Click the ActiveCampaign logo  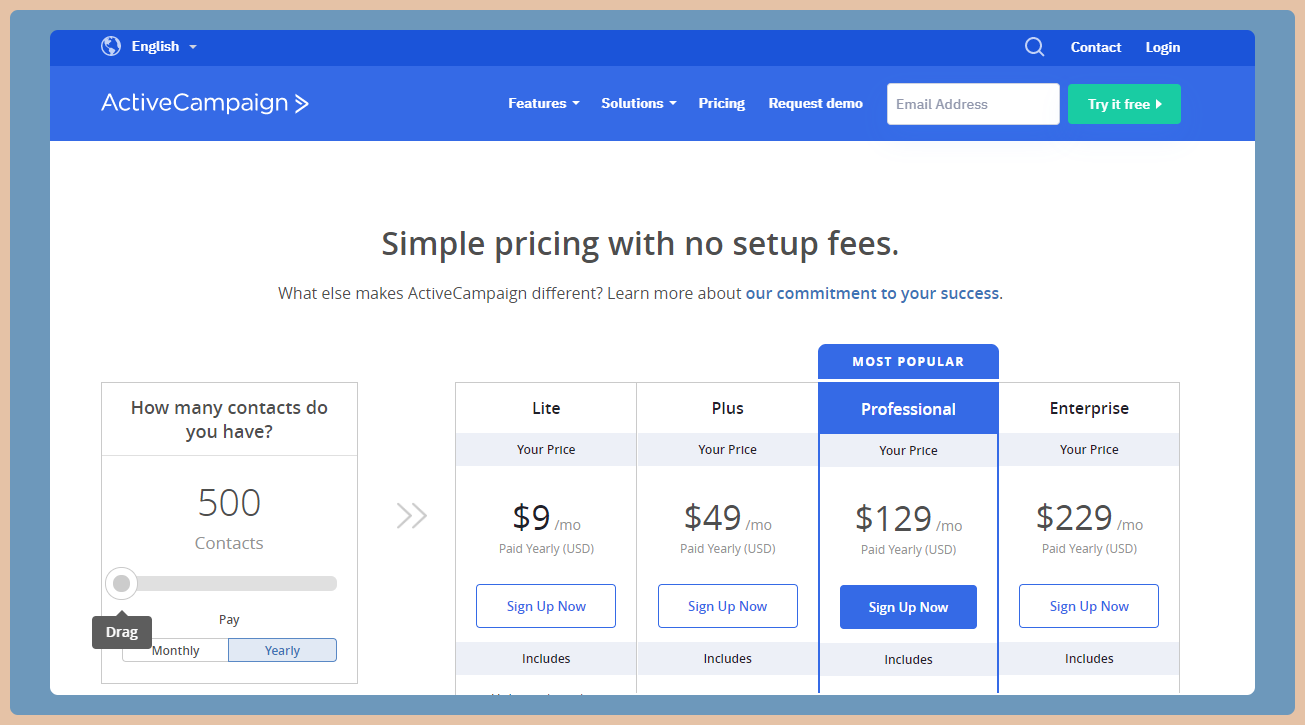[x=205, y=103]
